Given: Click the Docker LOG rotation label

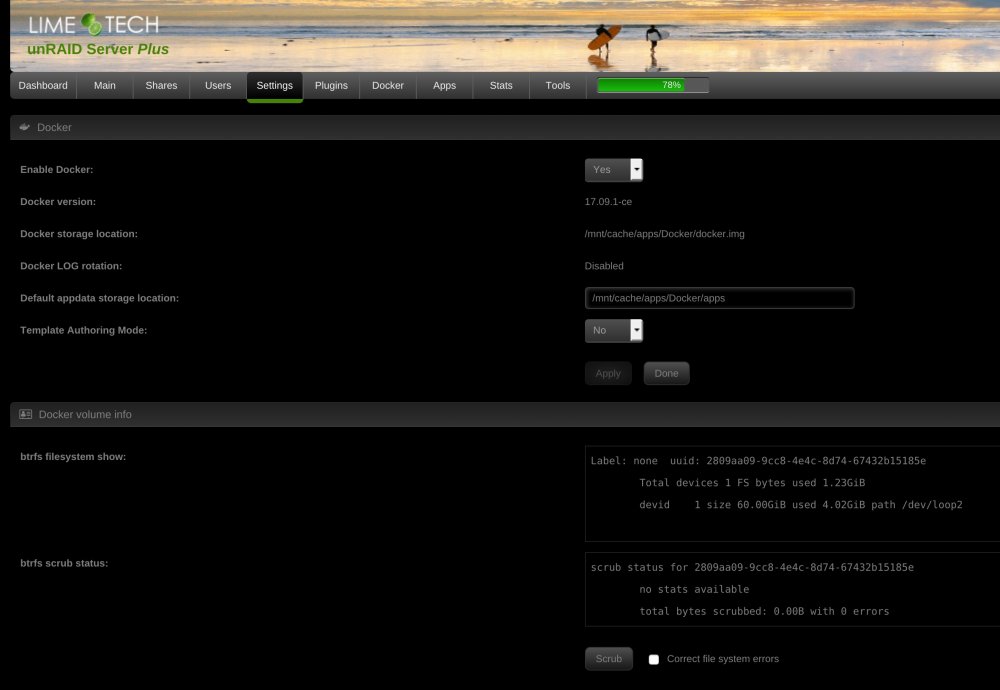Looking at the screenshot, I should point(71,266).
